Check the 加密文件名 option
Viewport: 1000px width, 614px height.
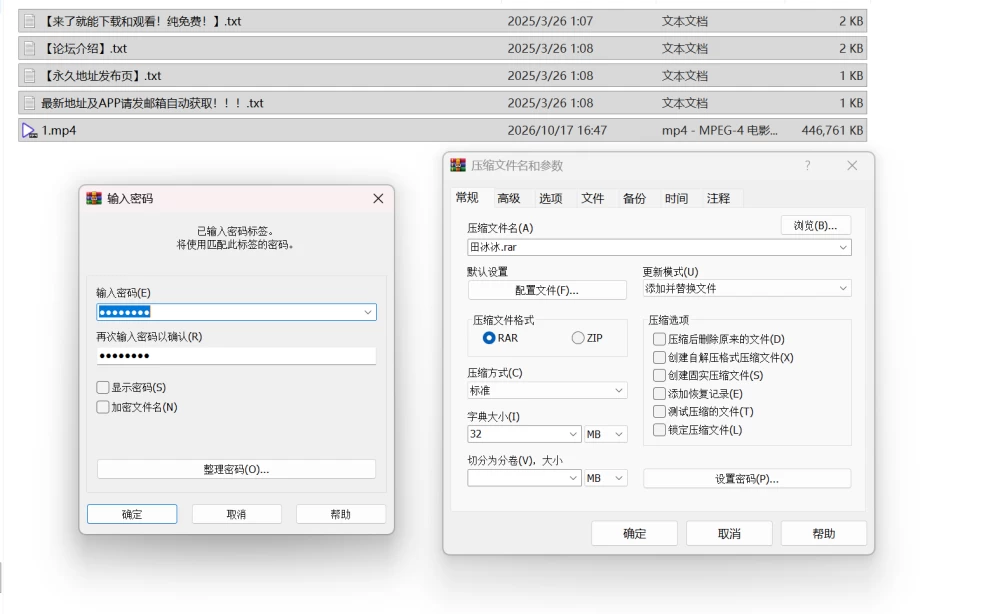(x=103, y=407)
